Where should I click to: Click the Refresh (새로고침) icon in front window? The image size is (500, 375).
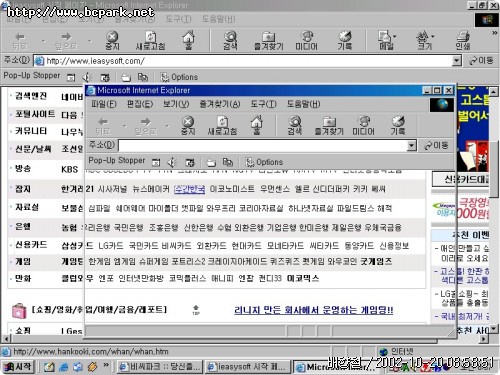point(222,125)
